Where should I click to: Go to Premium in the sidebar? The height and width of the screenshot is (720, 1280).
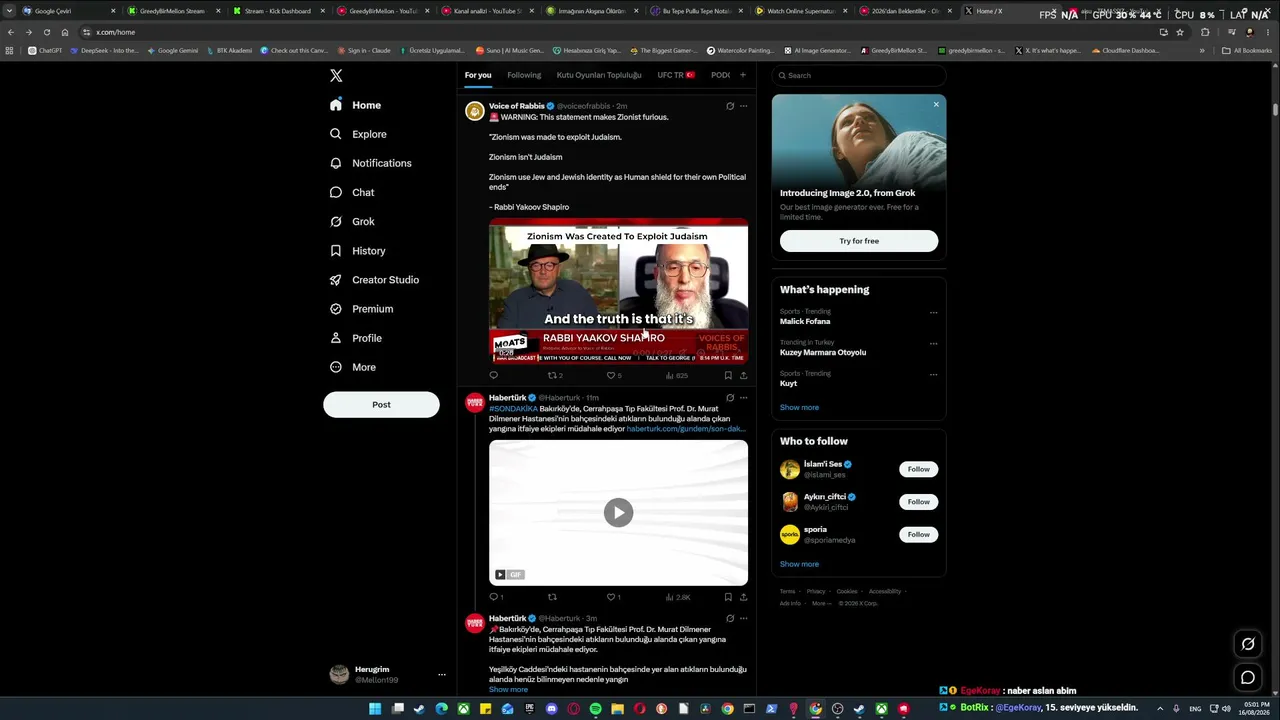tap(361, 309)
